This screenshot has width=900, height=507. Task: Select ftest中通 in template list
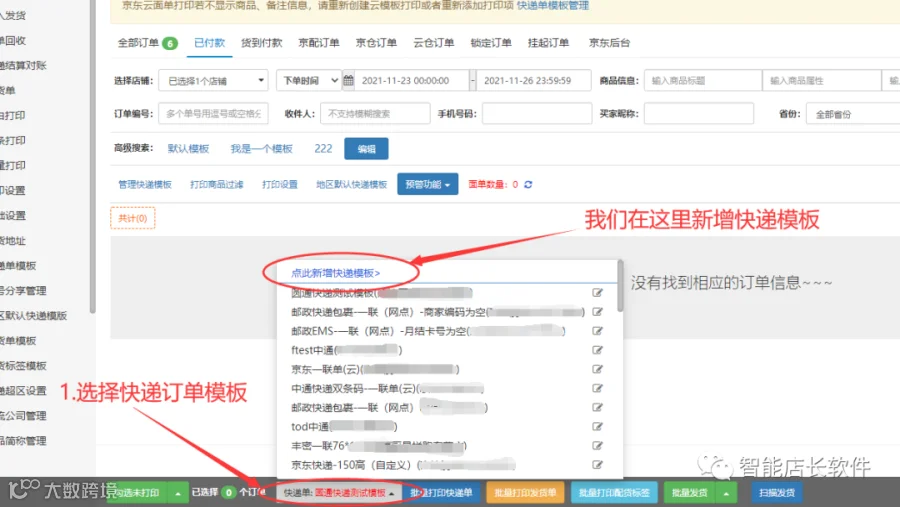tap(346, 350)
